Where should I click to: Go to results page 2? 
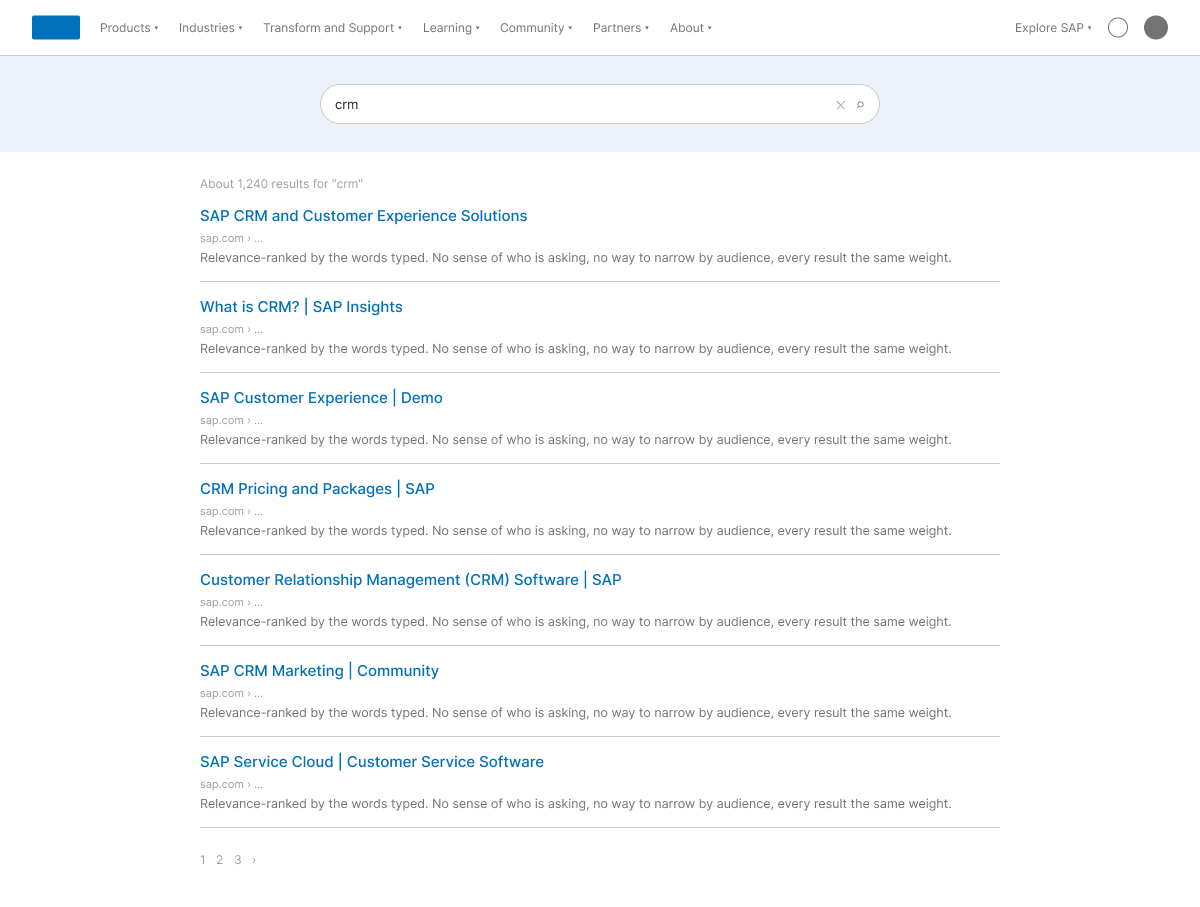pyautogui.click(x=220, y=860)
